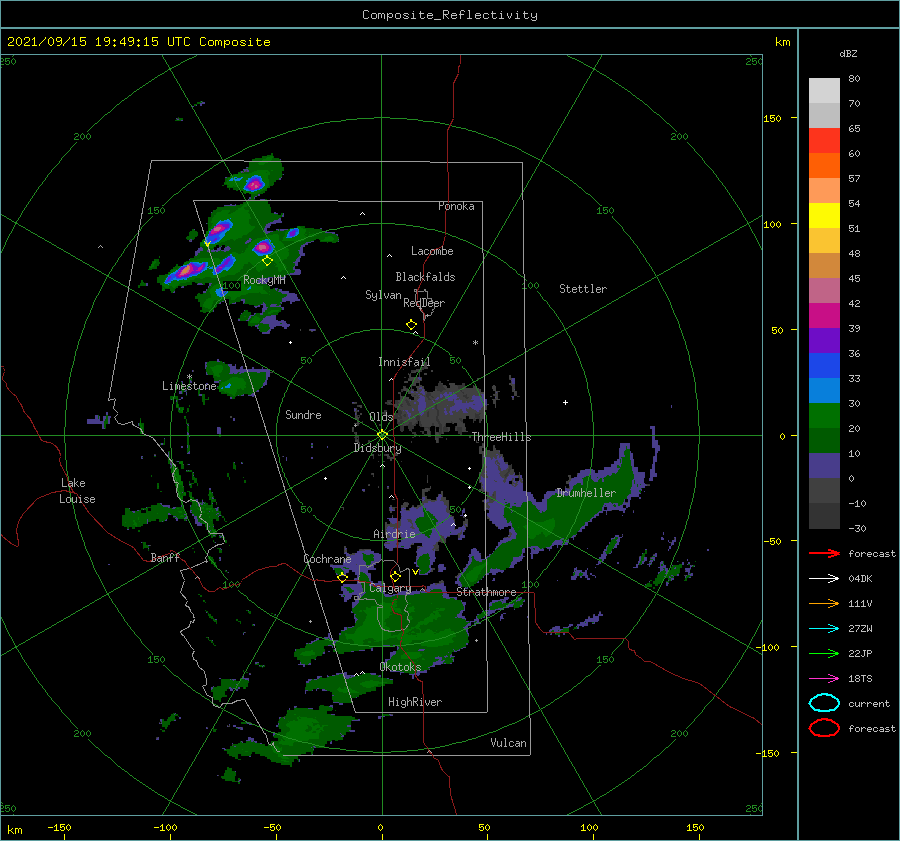The image size is (900, 841).
Task: Click the Composite_Reflectivity title
Action: click(x=450, y=15)
